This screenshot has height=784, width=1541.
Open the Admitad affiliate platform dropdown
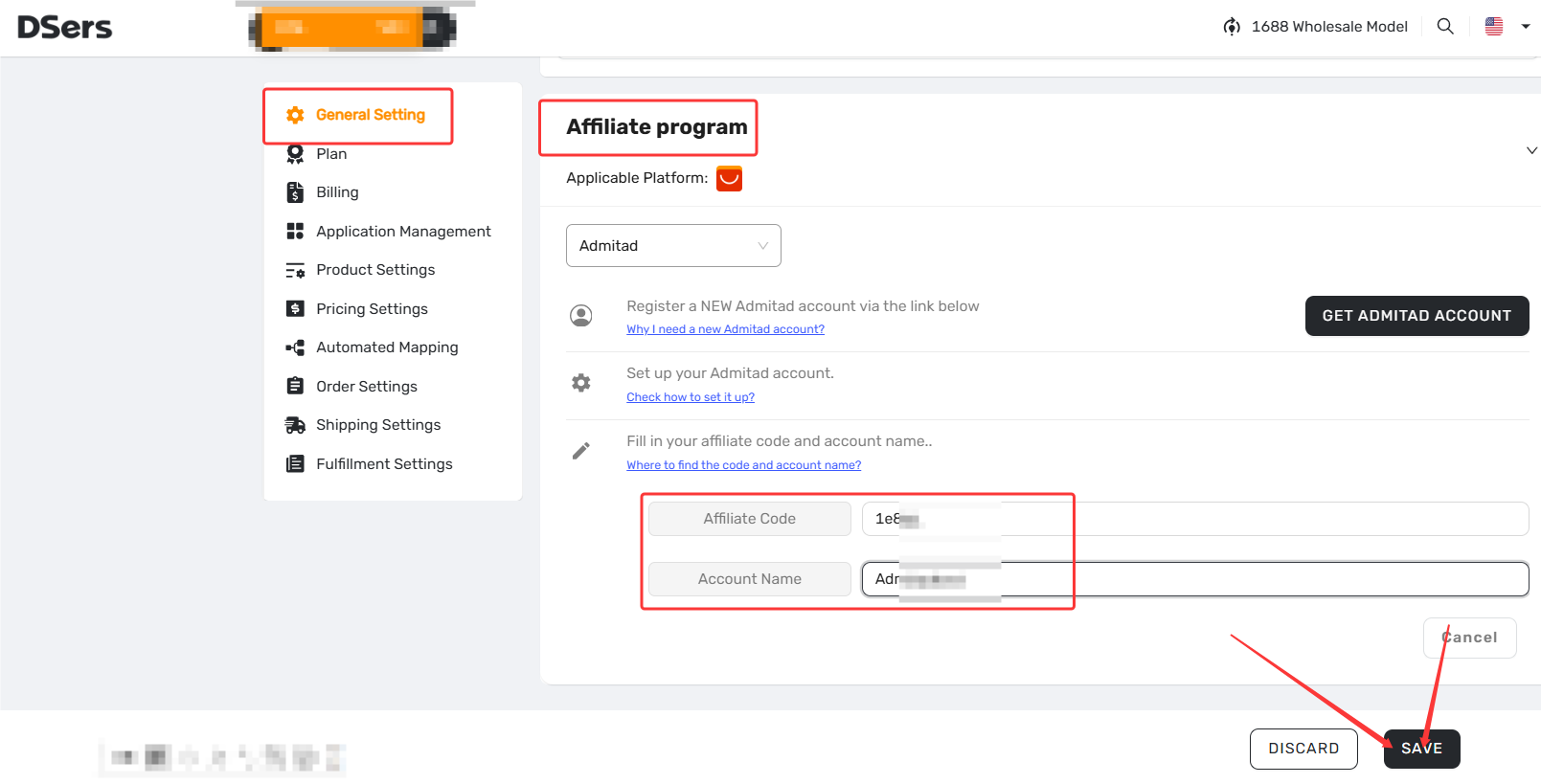(673, 246)
